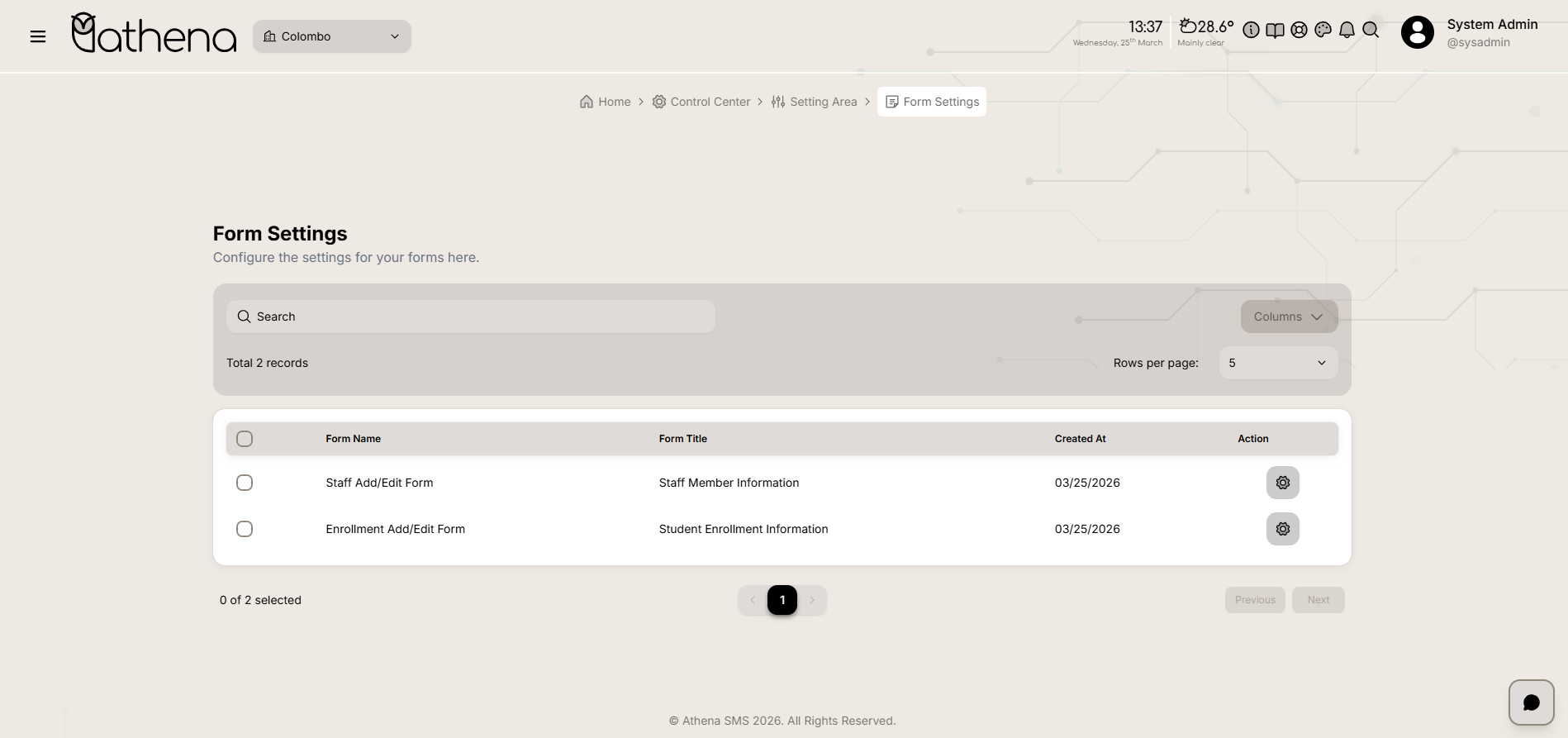Select the Enrollment Add/Edit Form row checkbox
This screenshot has width=1568, height=738.
click(245, 529)
